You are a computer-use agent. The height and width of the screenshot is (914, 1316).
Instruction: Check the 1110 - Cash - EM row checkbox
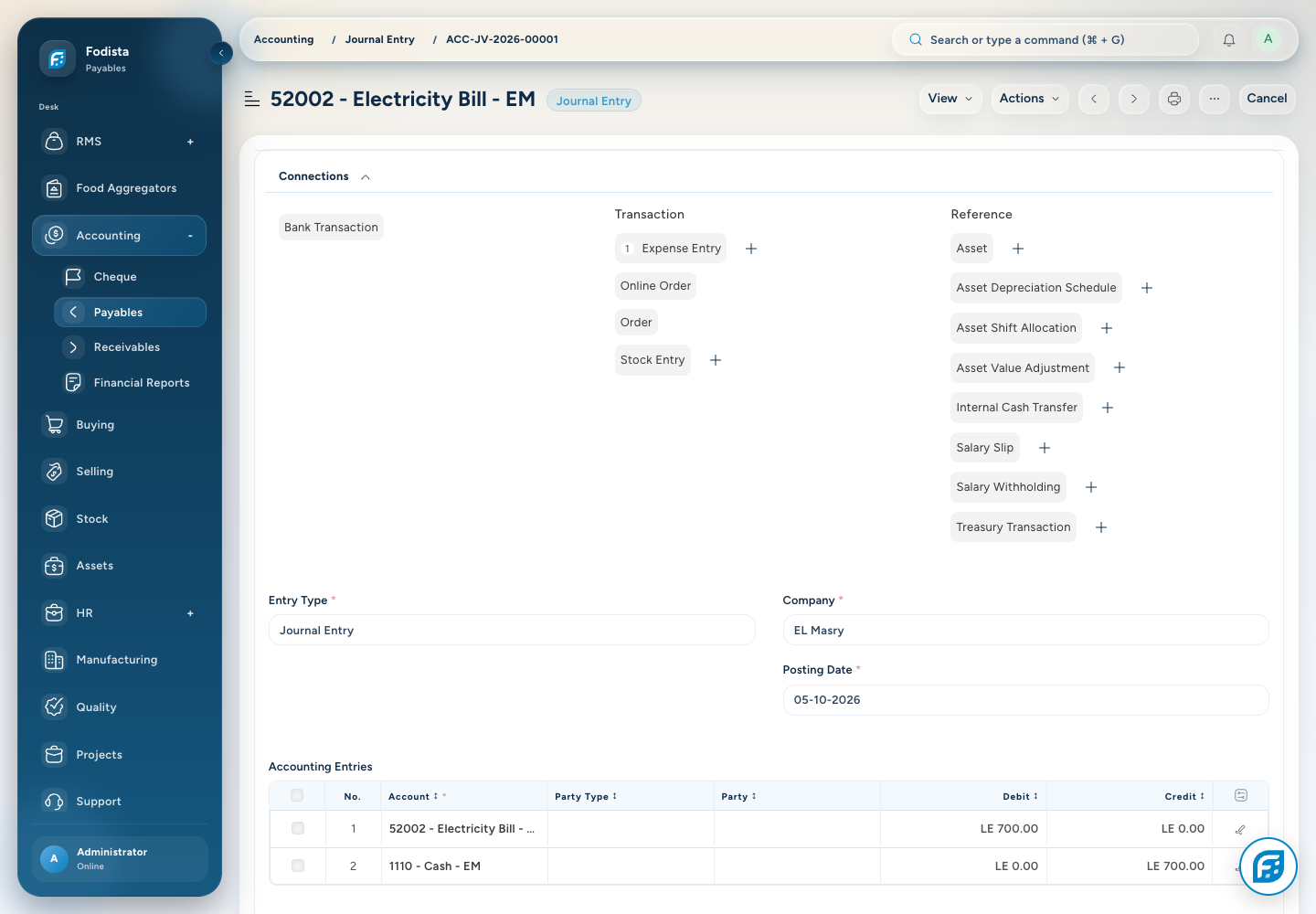coord(298,866)
